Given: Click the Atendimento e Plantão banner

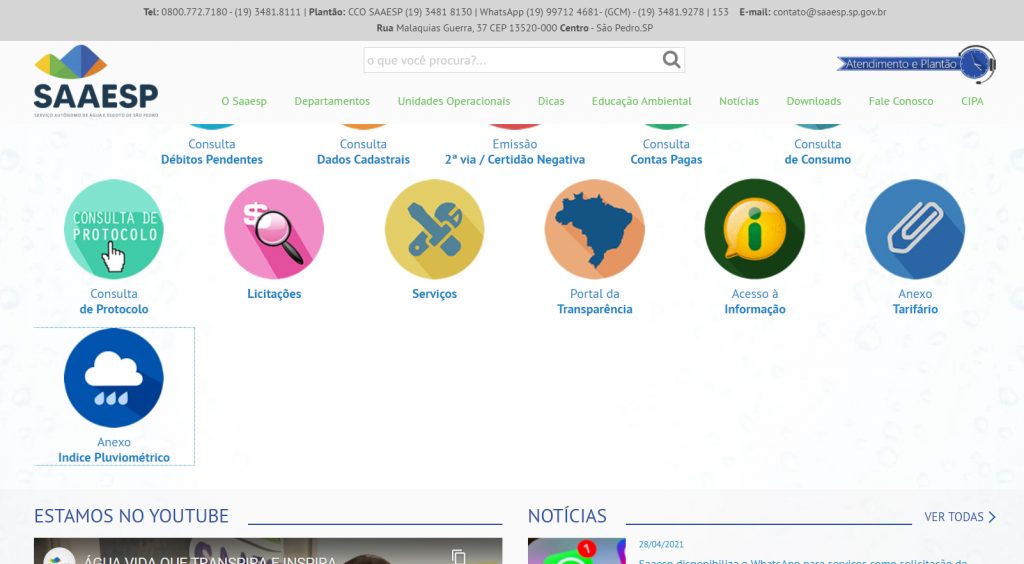Looking at the screenshot, I should [x=915, y=64].
